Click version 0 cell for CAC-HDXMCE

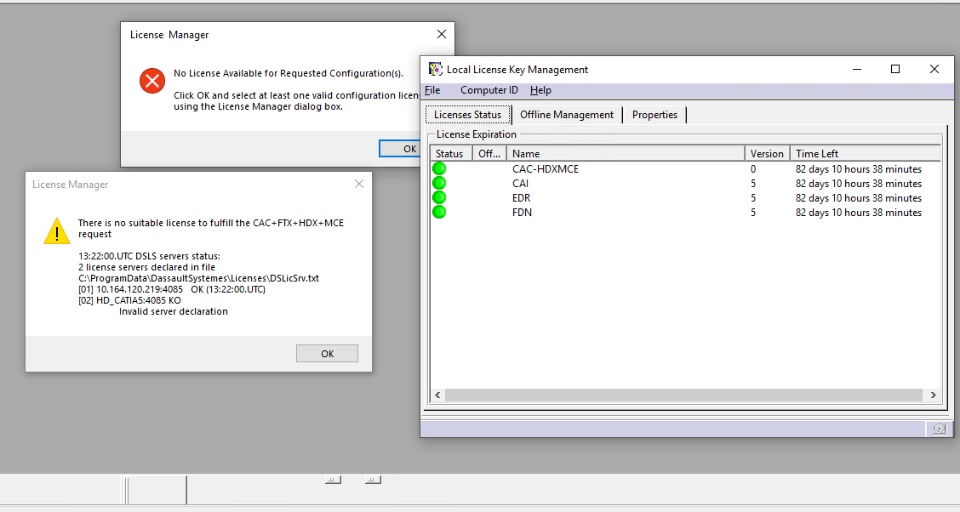click(x=753, y=169)
